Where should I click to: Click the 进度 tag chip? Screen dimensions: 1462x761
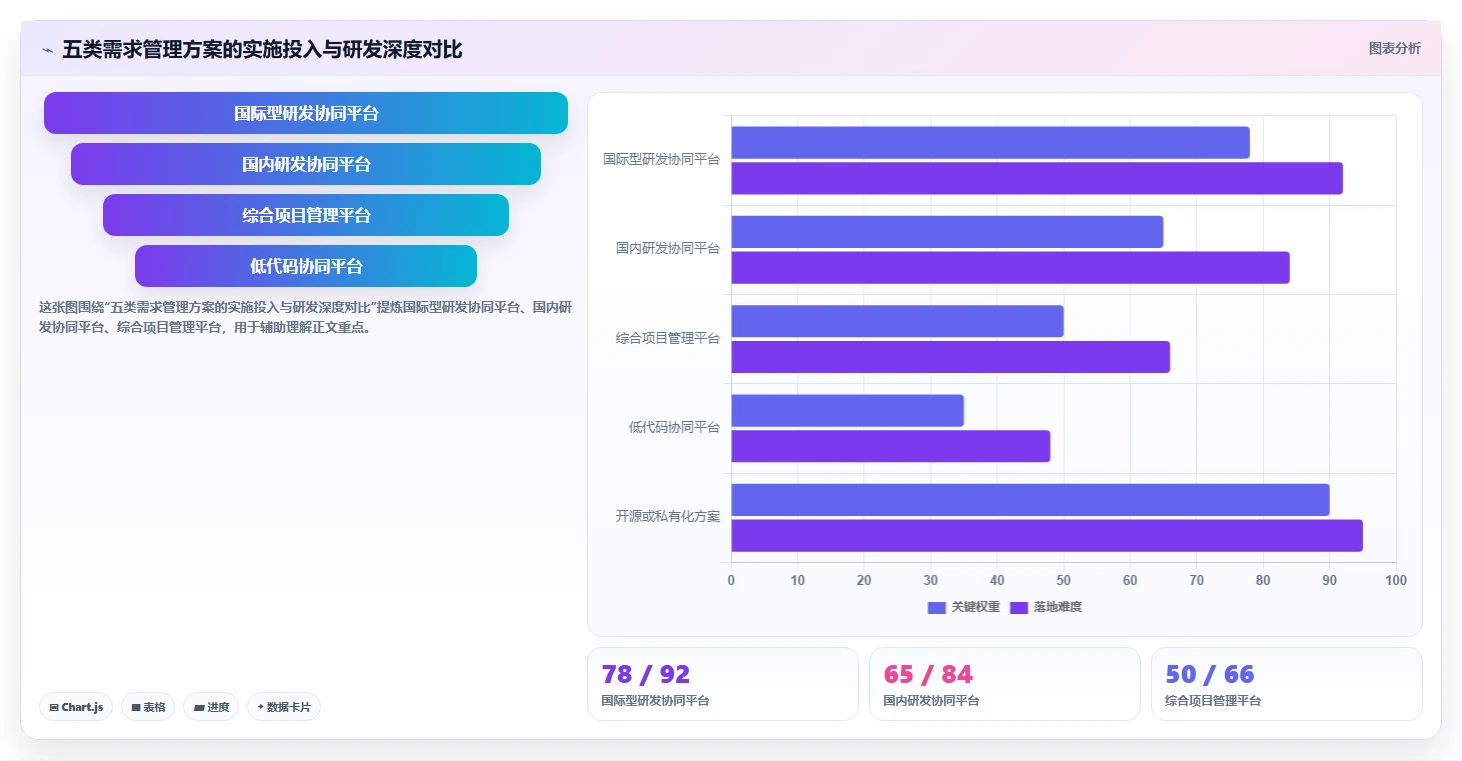click(x=211, y=707)
